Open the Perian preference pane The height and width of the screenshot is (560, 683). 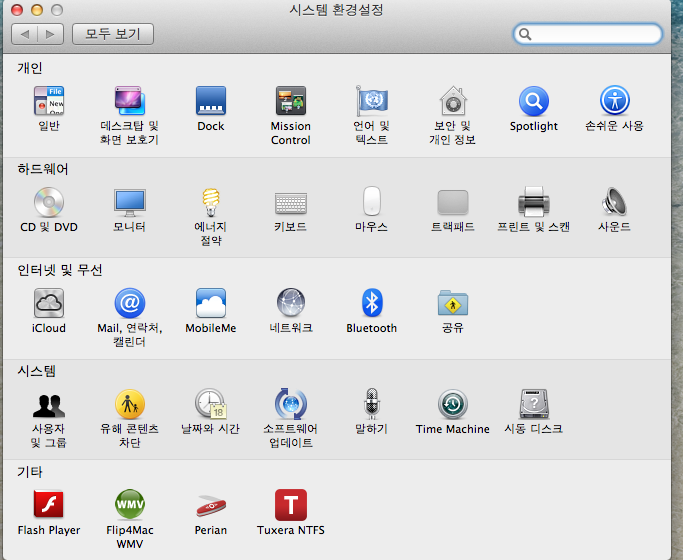coord(211,506)
